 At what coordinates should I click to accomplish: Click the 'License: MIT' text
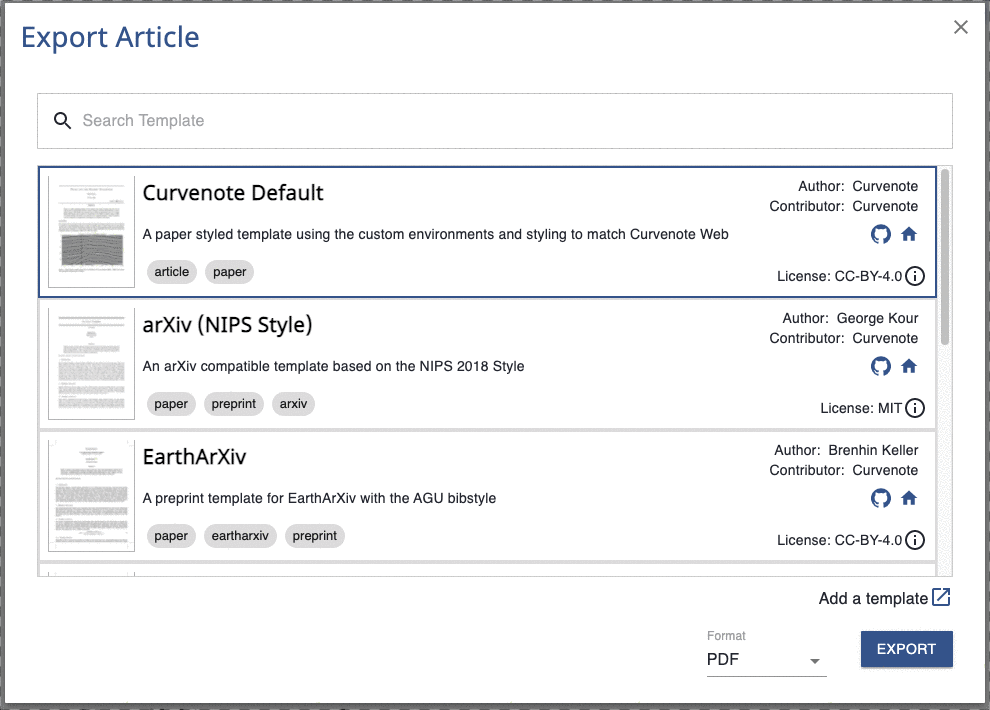(x=861, y=408)
